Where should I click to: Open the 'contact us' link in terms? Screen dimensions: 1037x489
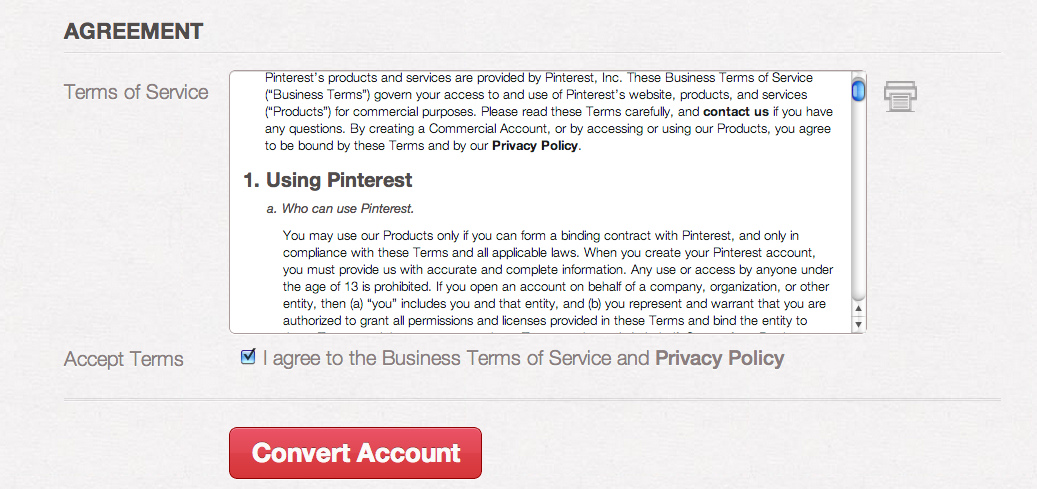(x=736, y=111)
